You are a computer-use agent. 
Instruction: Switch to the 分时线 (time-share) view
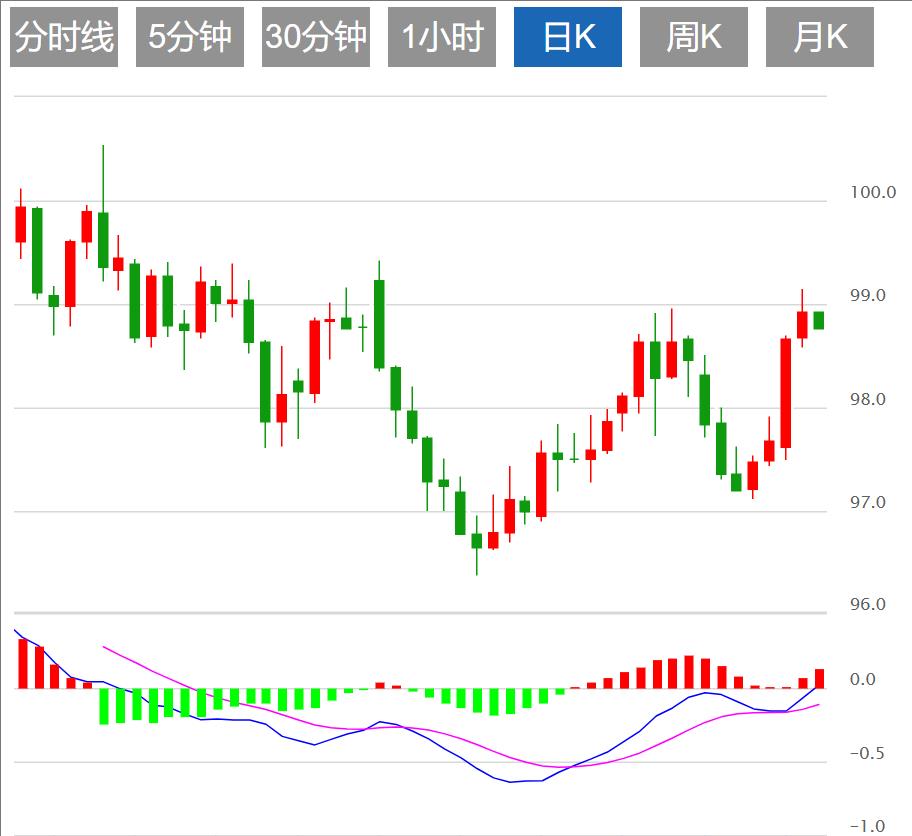pyautogui.click(x=62, y=36)
